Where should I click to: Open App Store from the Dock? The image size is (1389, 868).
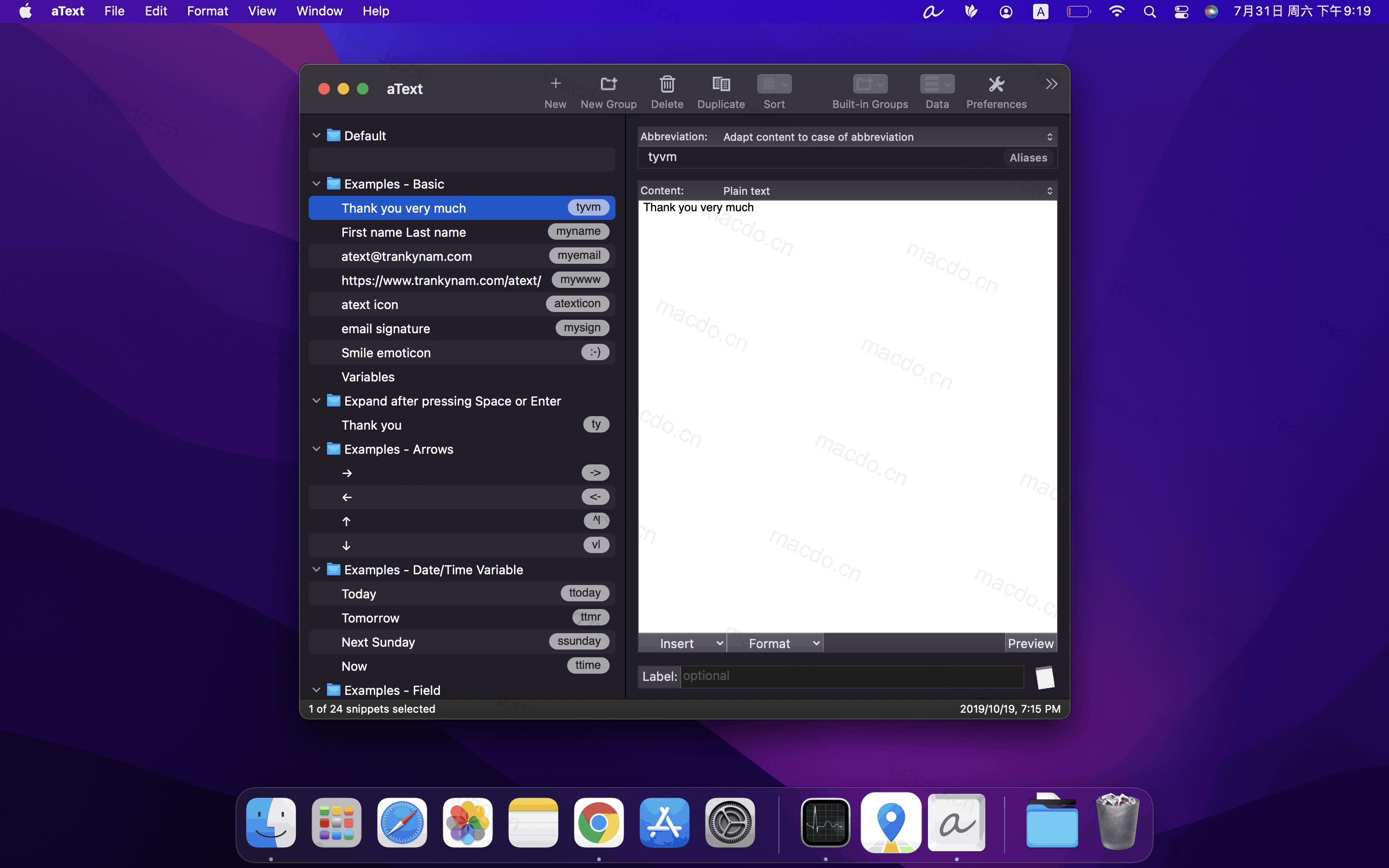tap(664, 823)
